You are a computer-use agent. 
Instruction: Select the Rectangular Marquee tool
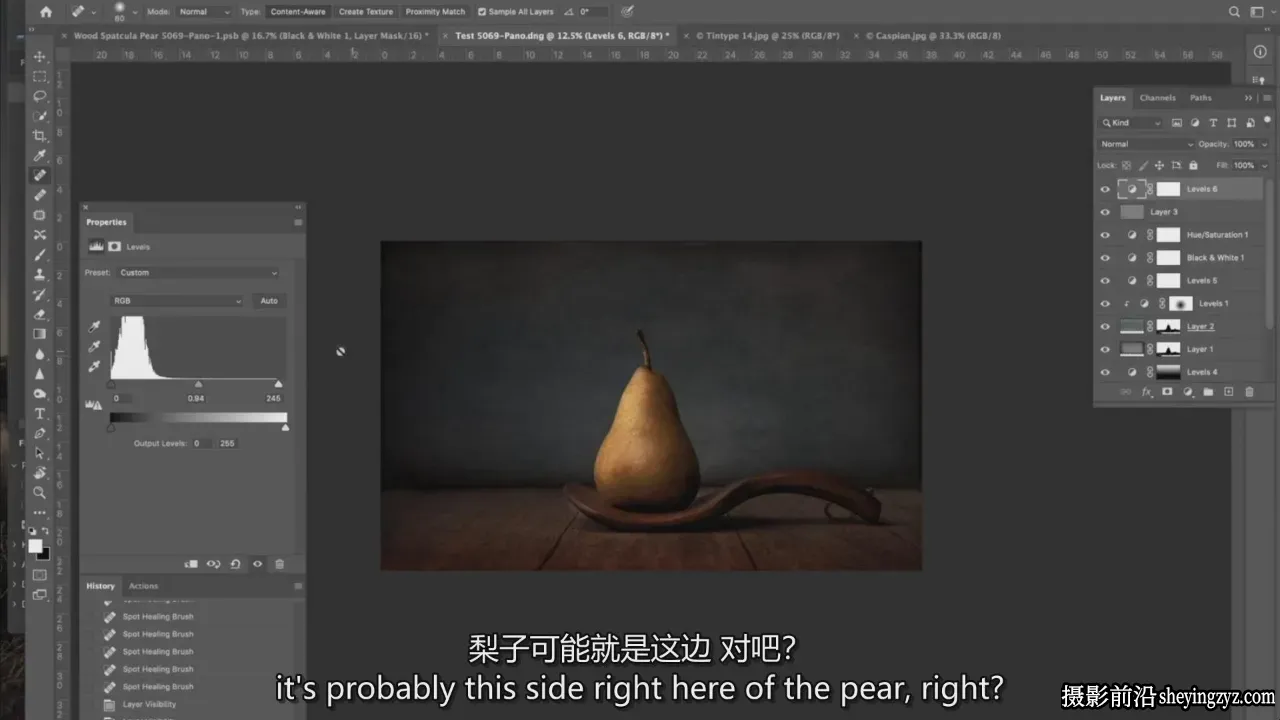pyautogui.click(x=40, y=76)
